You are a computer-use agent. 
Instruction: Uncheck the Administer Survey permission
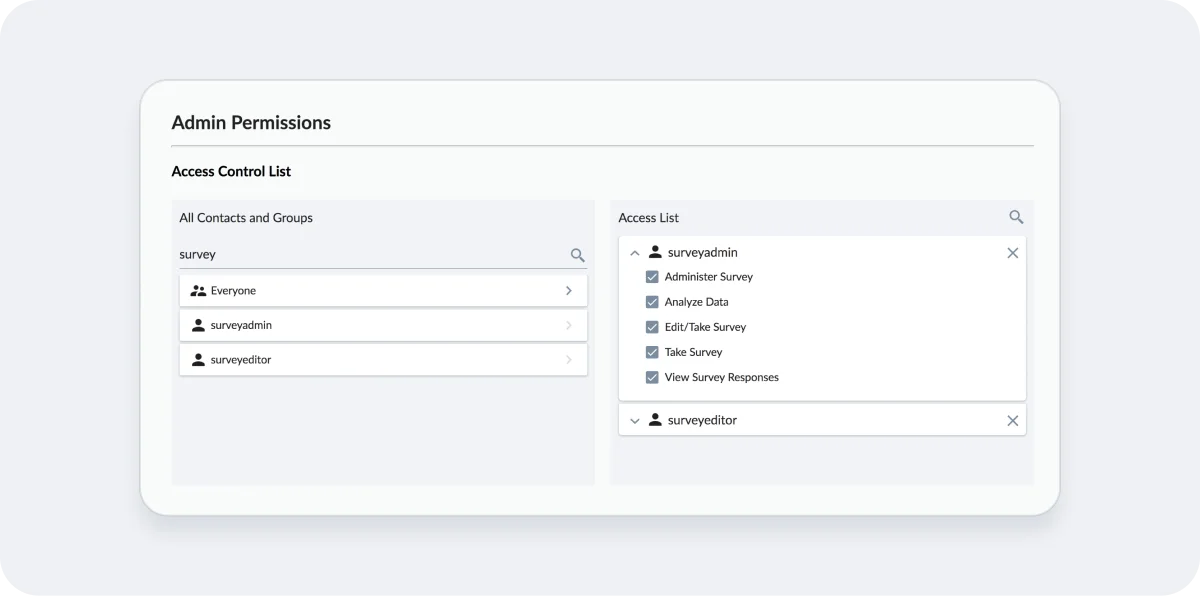(652, 276)
